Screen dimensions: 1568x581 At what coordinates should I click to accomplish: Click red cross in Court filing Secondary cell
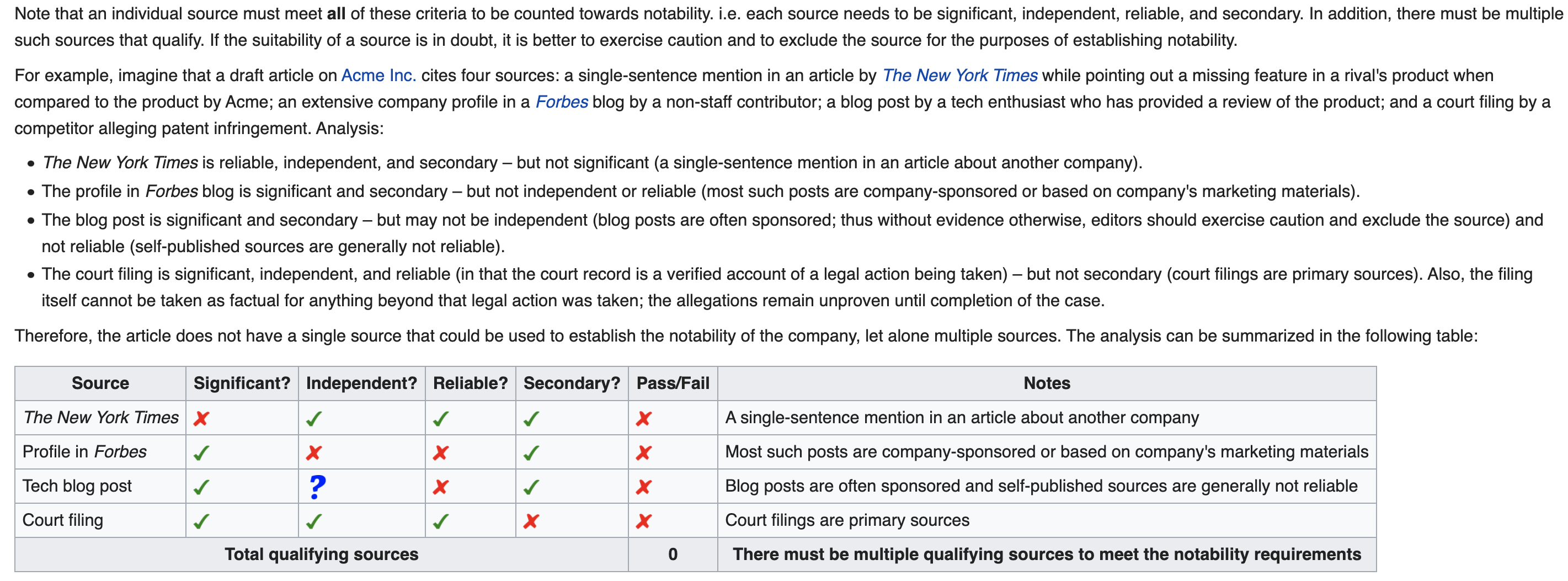531,521
